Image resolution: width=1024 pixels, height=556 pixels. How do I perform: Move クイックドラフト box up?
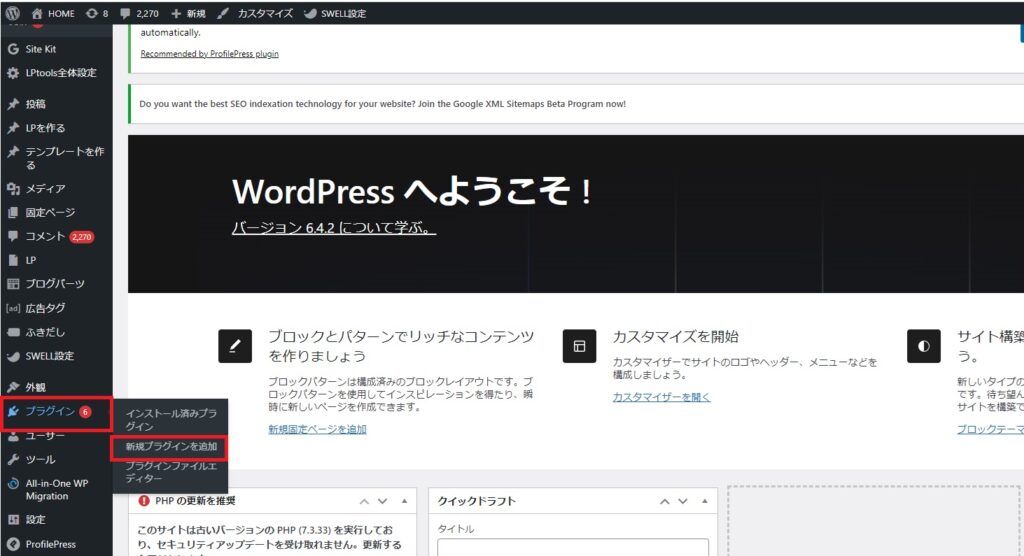pyautogui.click(x=664, y=501)
